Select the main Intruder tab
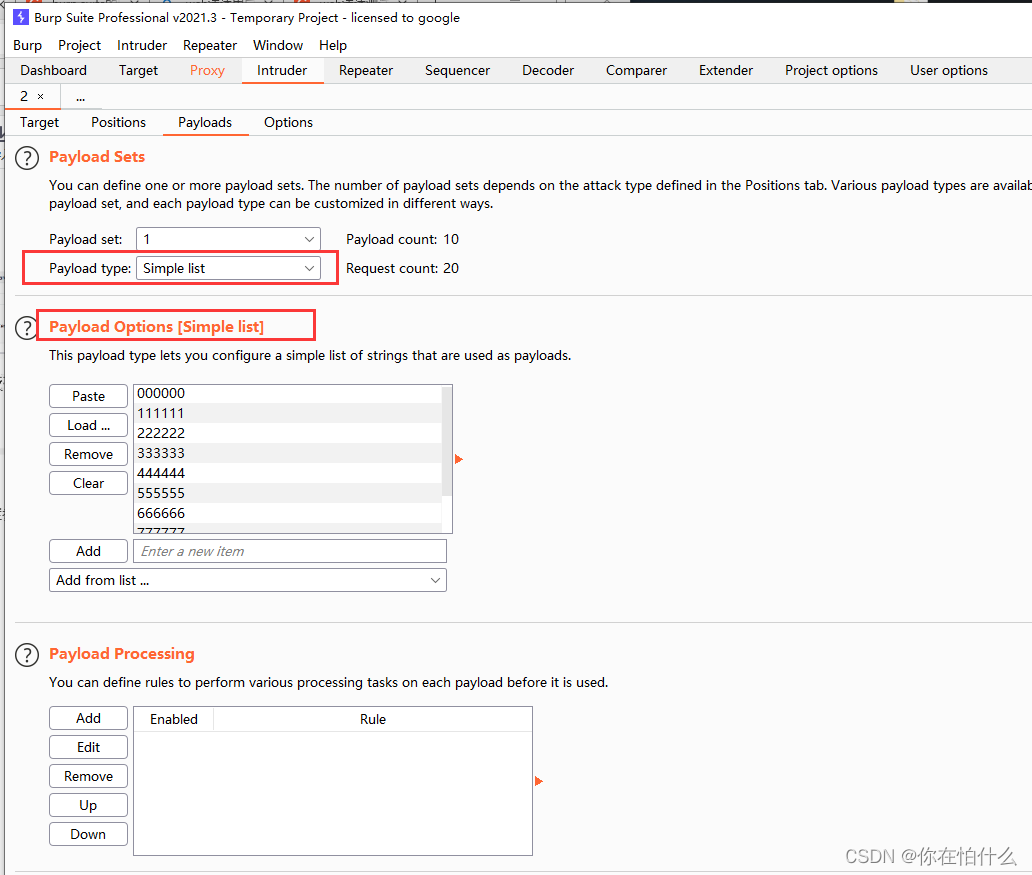 [282, 70]
